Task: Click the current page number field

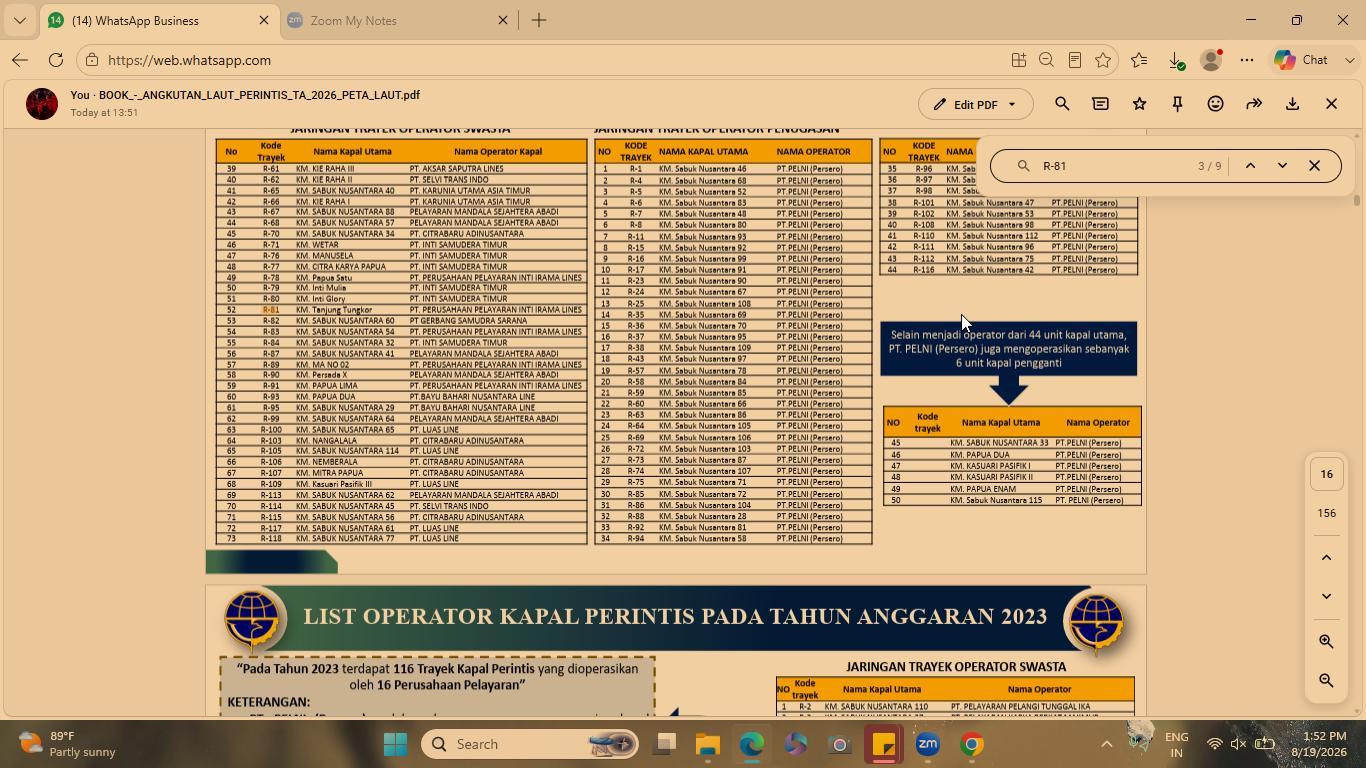Action: point(1326,474)
